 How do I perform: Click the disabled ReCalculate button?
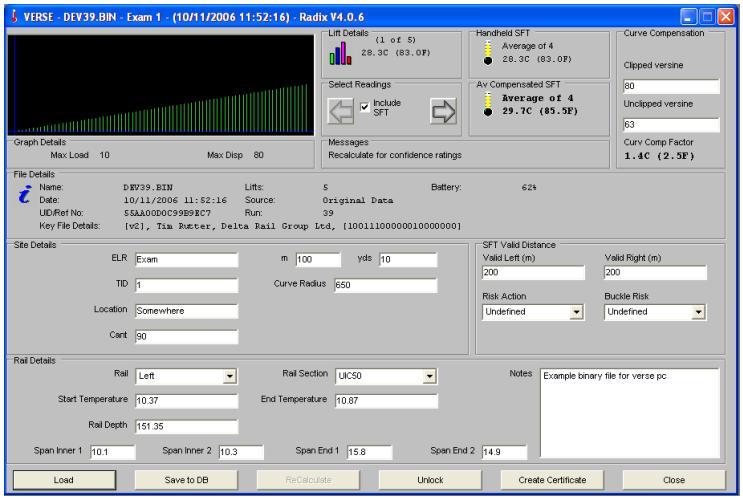(308, 480)
